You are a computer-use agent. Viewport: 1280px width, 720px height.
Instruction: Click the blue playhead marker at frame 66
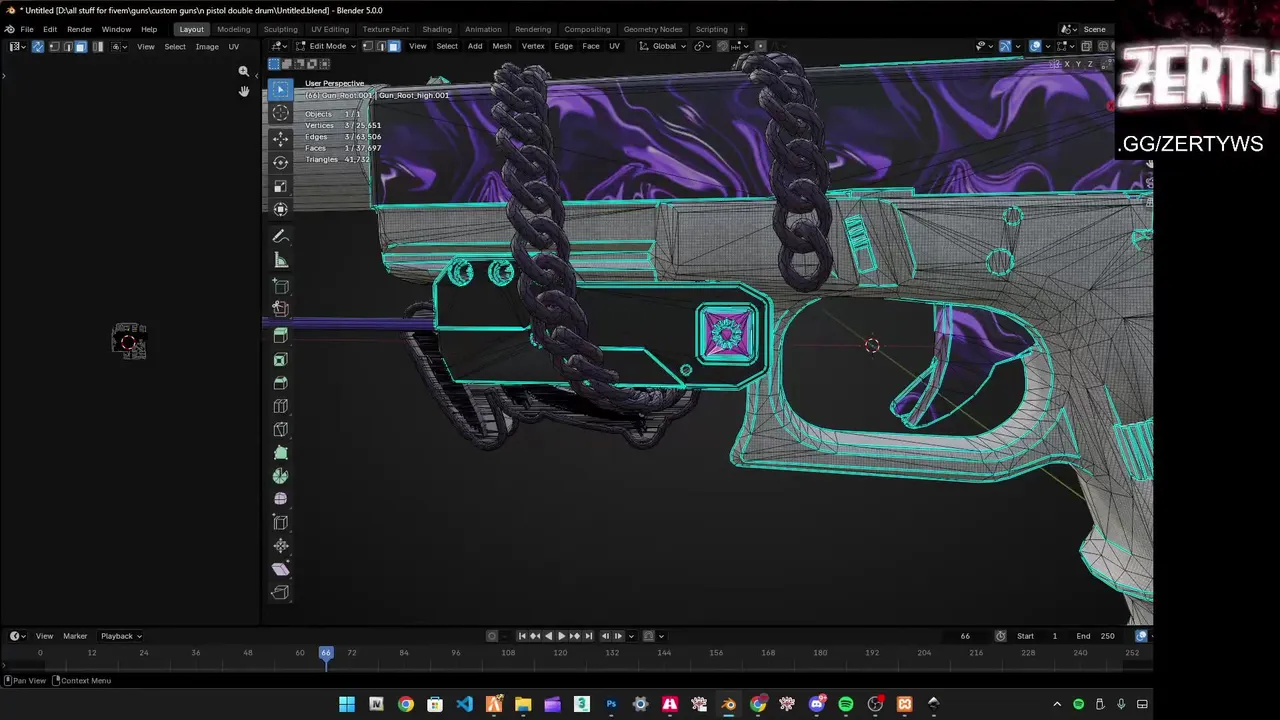point(326,652)
